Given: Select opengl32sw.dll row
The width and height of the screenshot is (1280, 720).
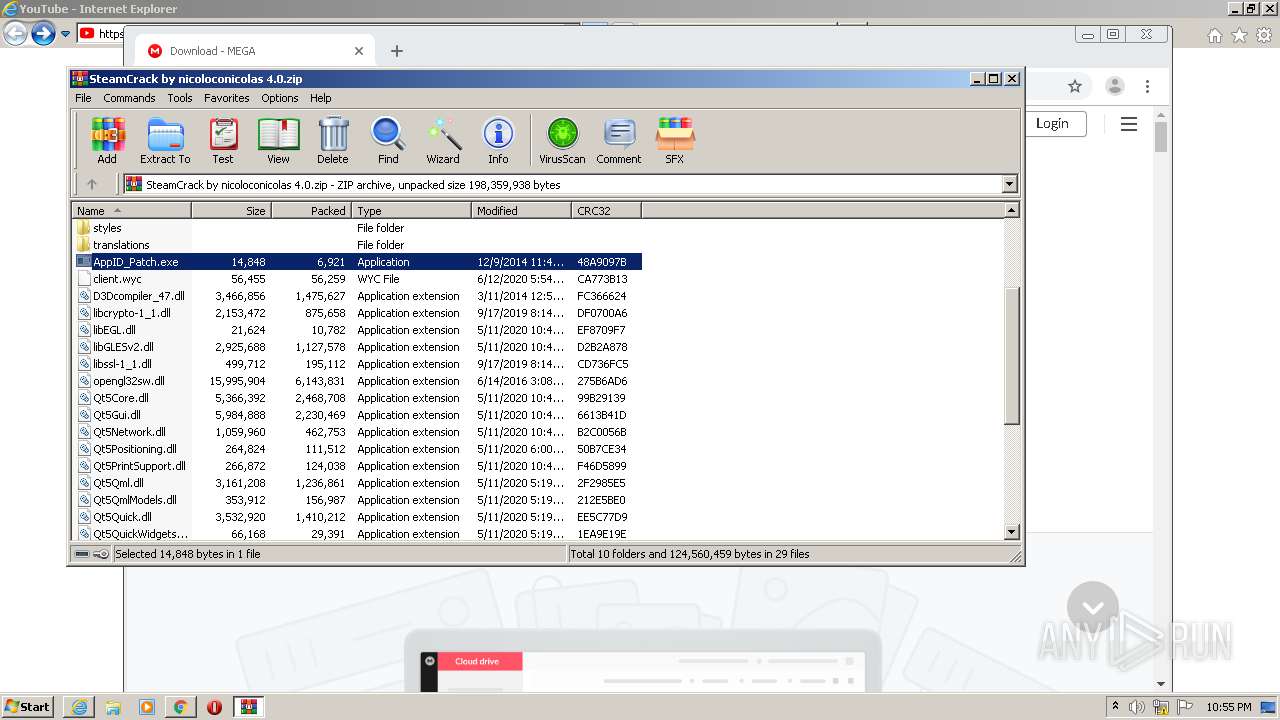Looking at the screenshot, I should pyautogui.click(x=358, y=381).
